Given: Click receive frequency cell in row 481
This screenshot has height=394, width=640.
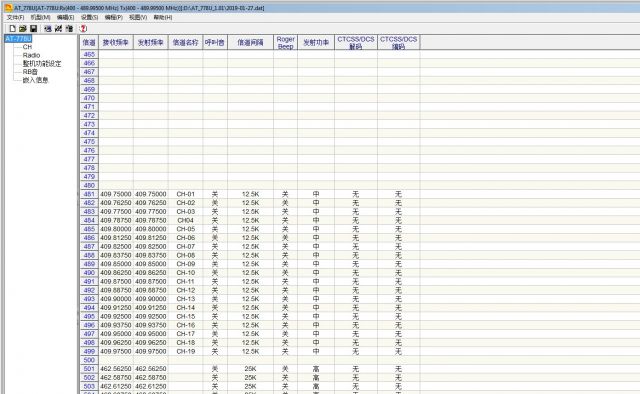Looking at the screenshot, I should pos(116,194).
